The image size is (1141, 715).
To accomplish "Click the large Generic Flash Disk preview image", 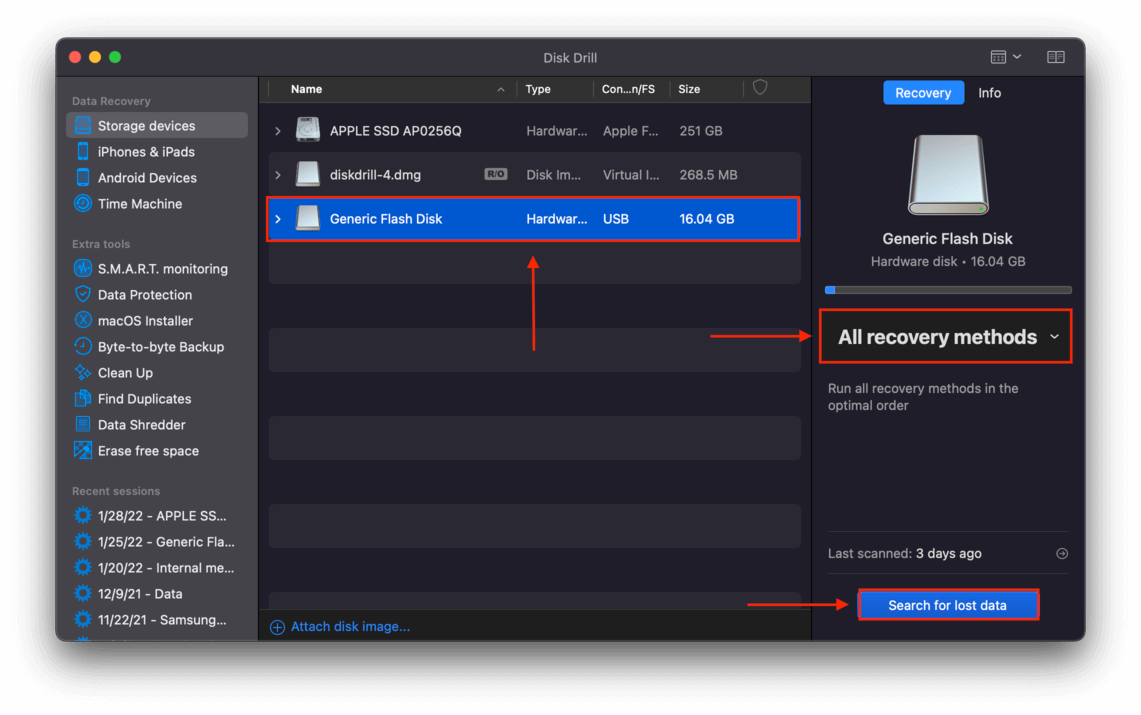I will coord(948,175).
